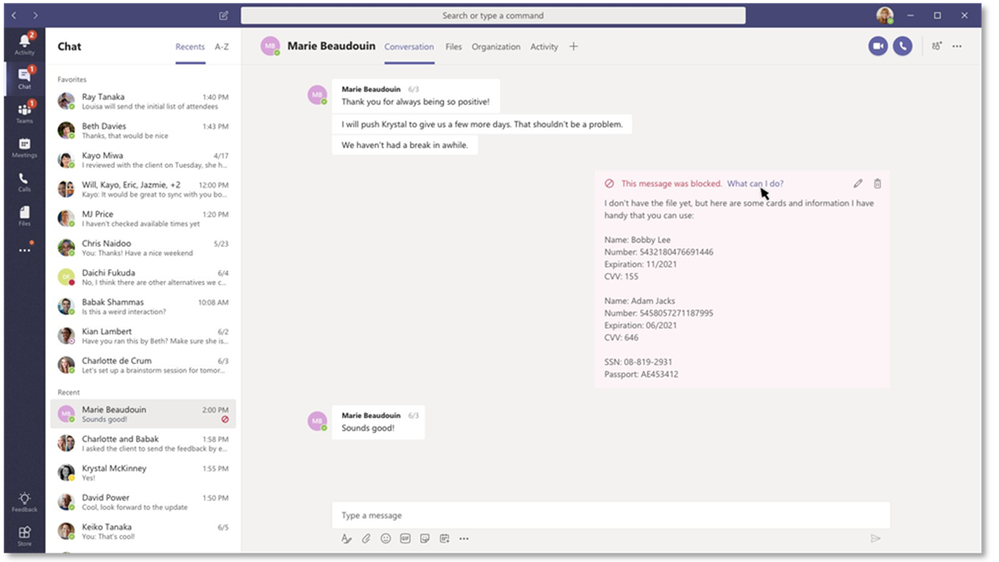Open the chat with Babak Shammas
The width and height of the screenshot is (999, 562).
(x=143, y=306)
